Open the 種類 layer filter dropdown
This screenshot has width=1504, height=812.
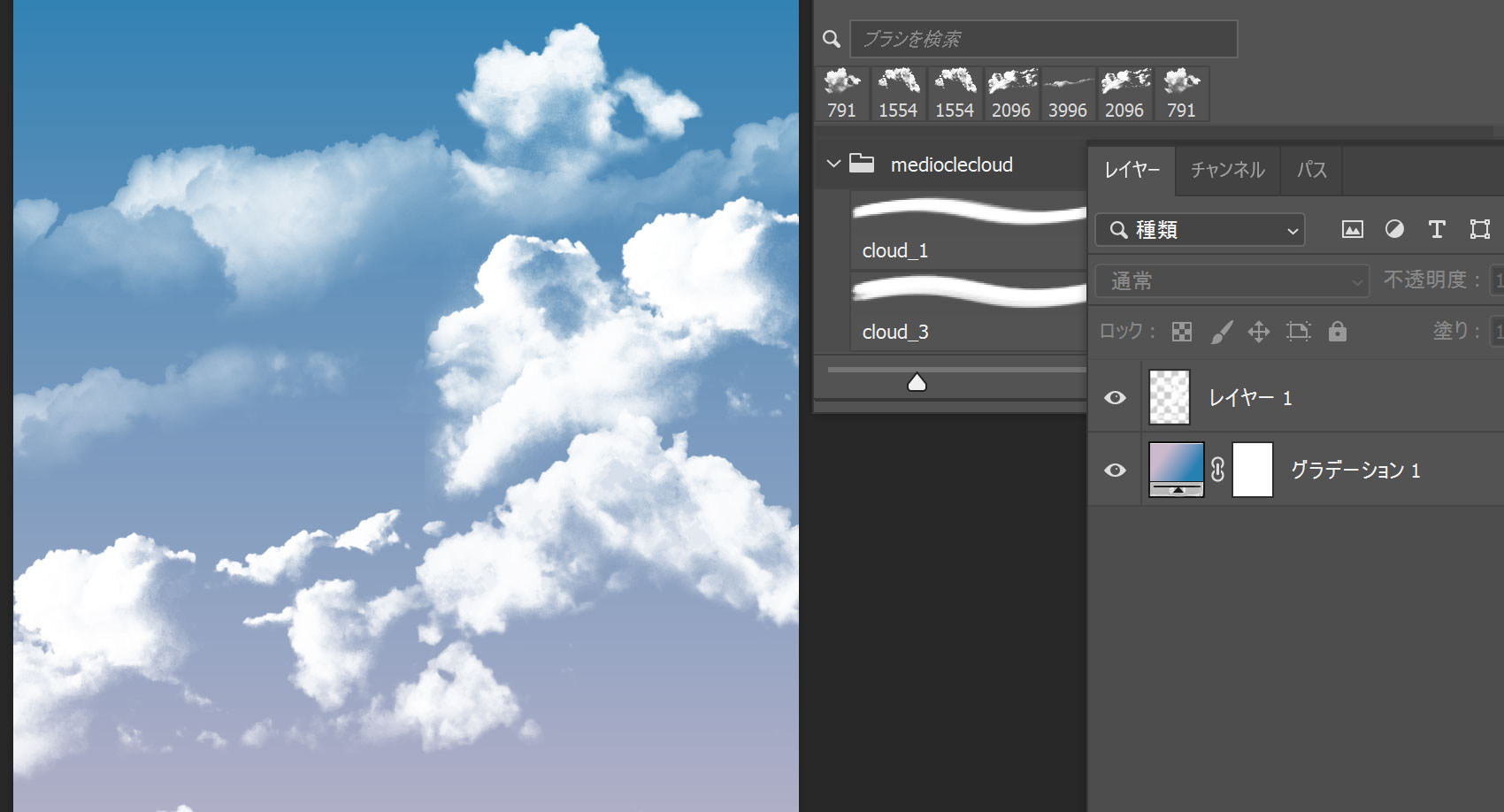1200,230
